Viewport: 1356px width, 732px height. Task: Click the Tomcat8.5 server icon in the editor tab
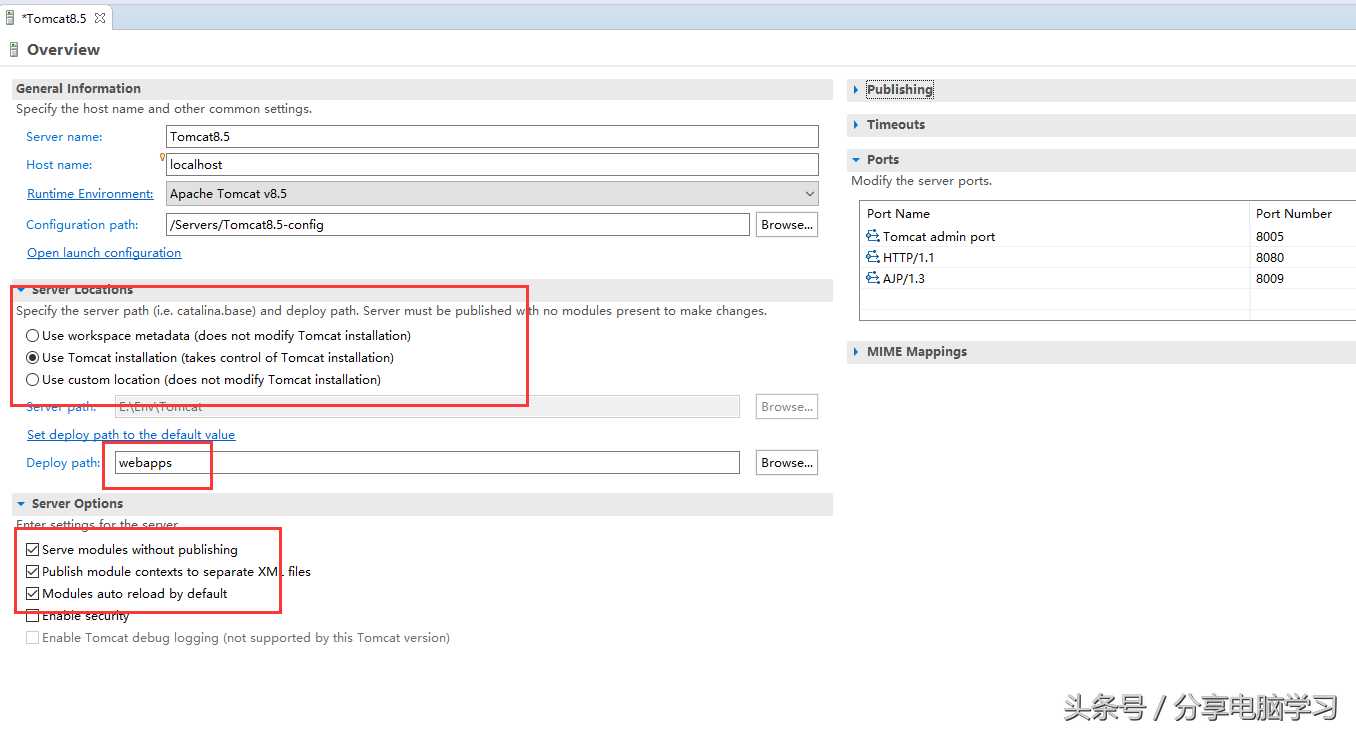(x=10, y=18)
